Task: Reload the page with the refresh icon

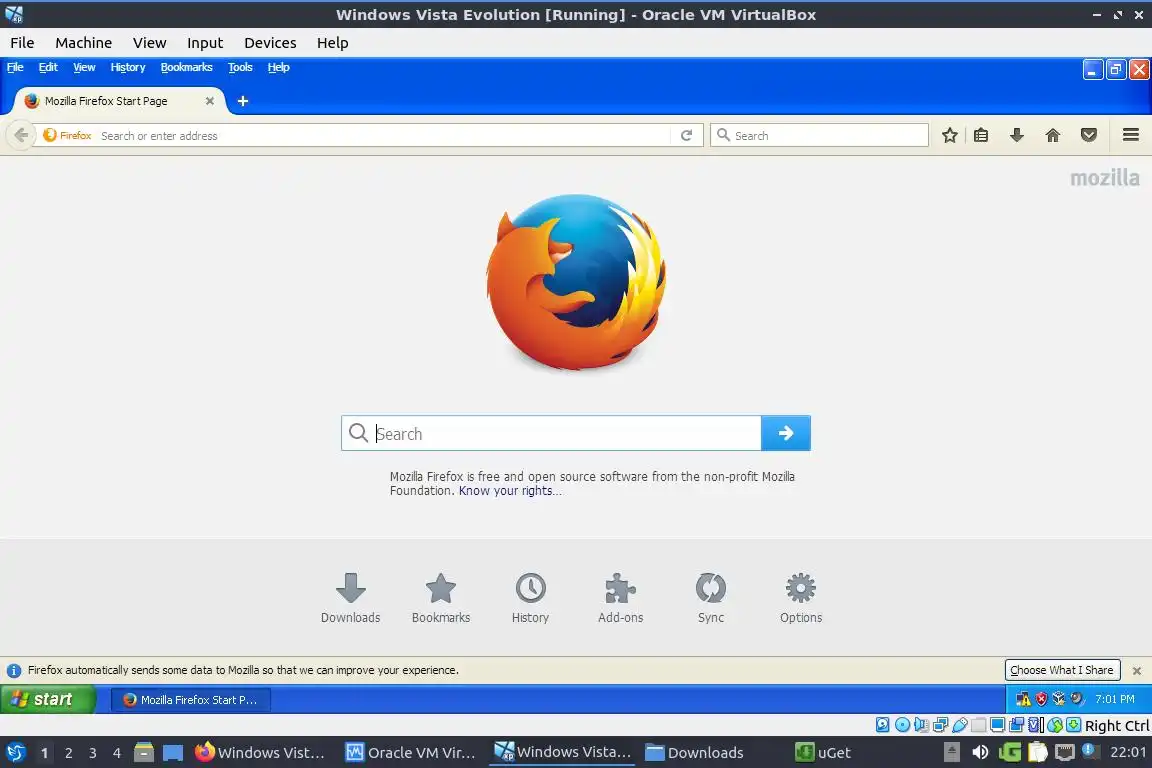Action: 686,135
